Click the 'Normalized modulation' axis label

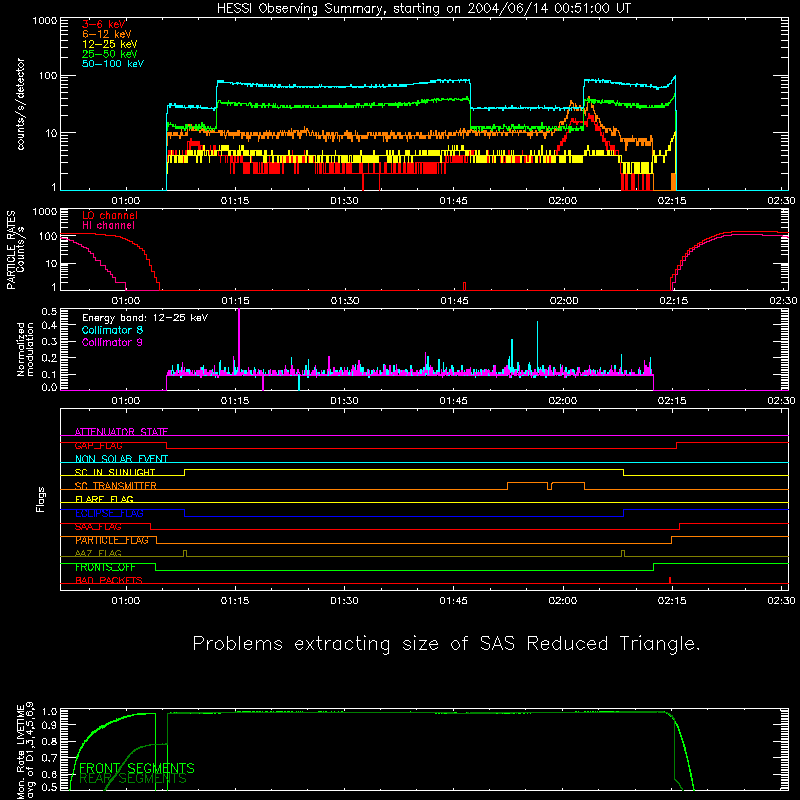(25, 349)
